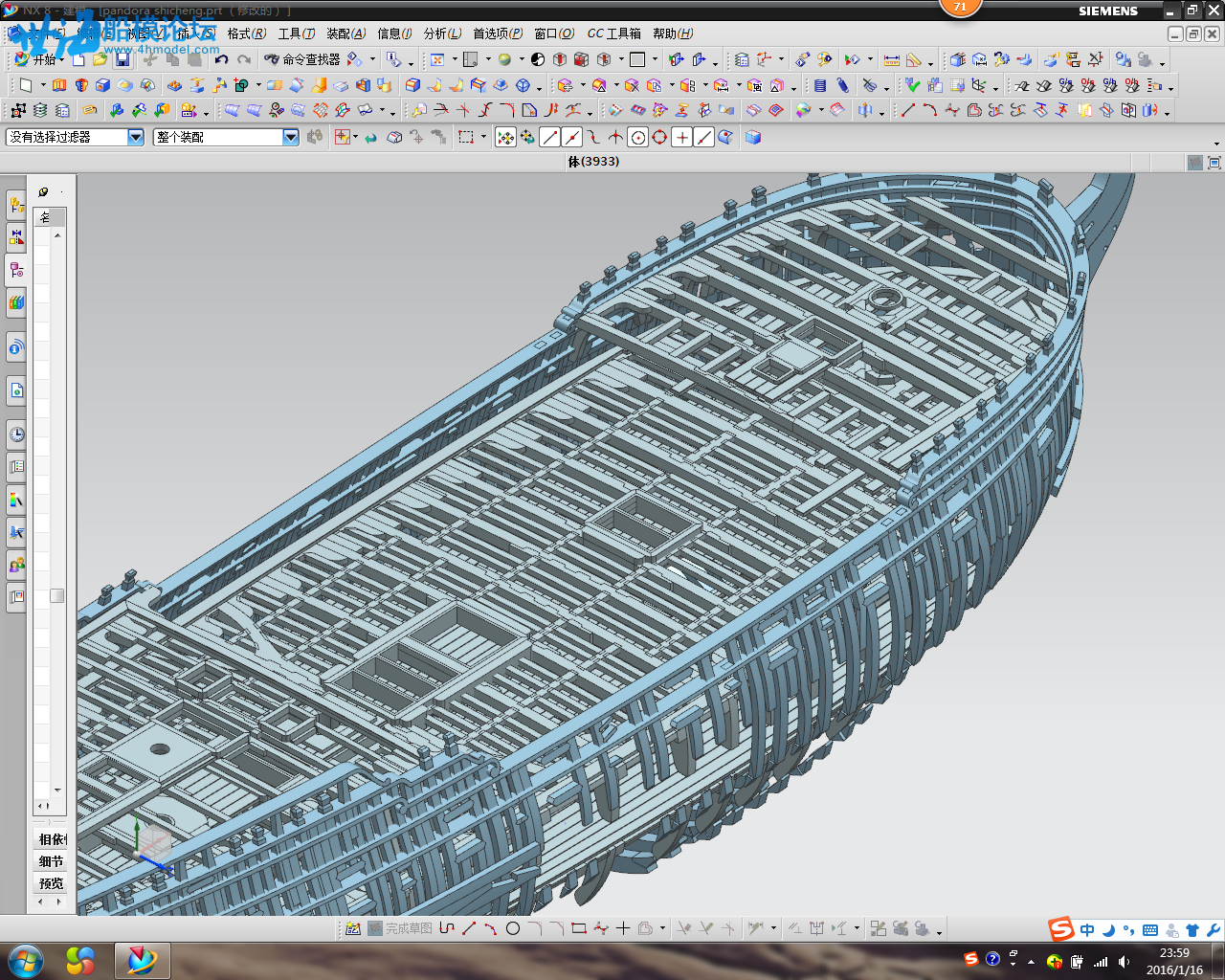1225x980 pixels.
Task: Open the 格式(R) menu
Action: [247, 33]
